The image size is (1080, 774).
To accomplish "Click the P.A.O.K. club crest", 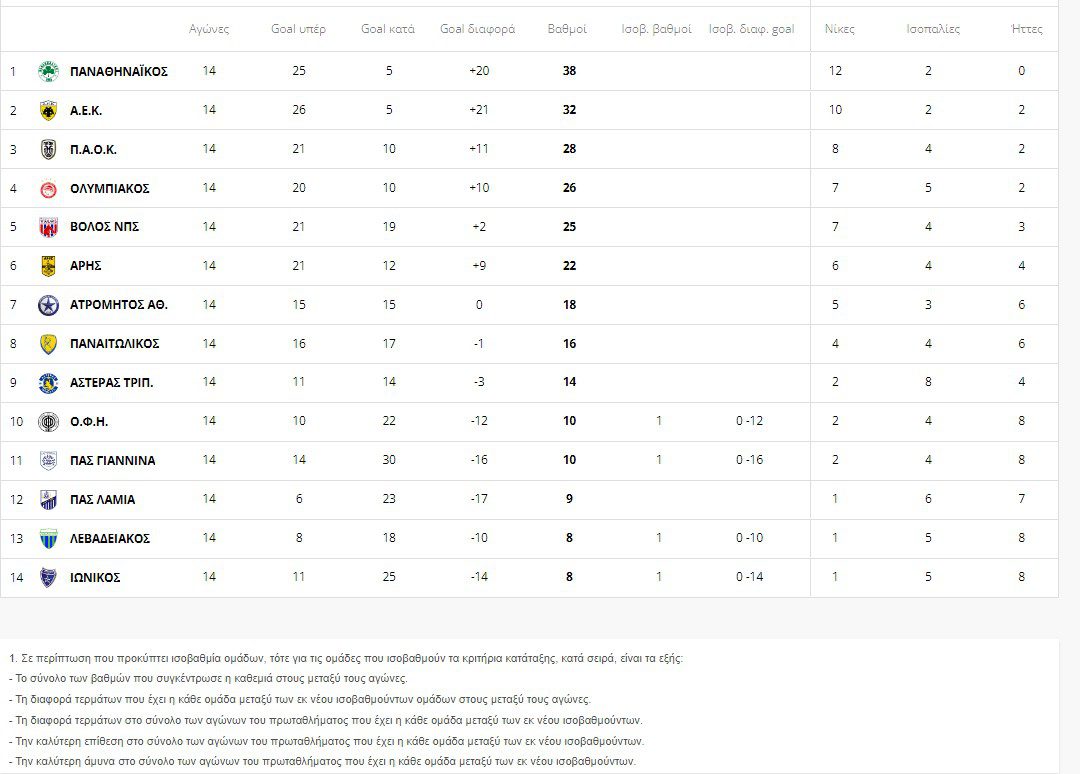I will pos(48,149).
